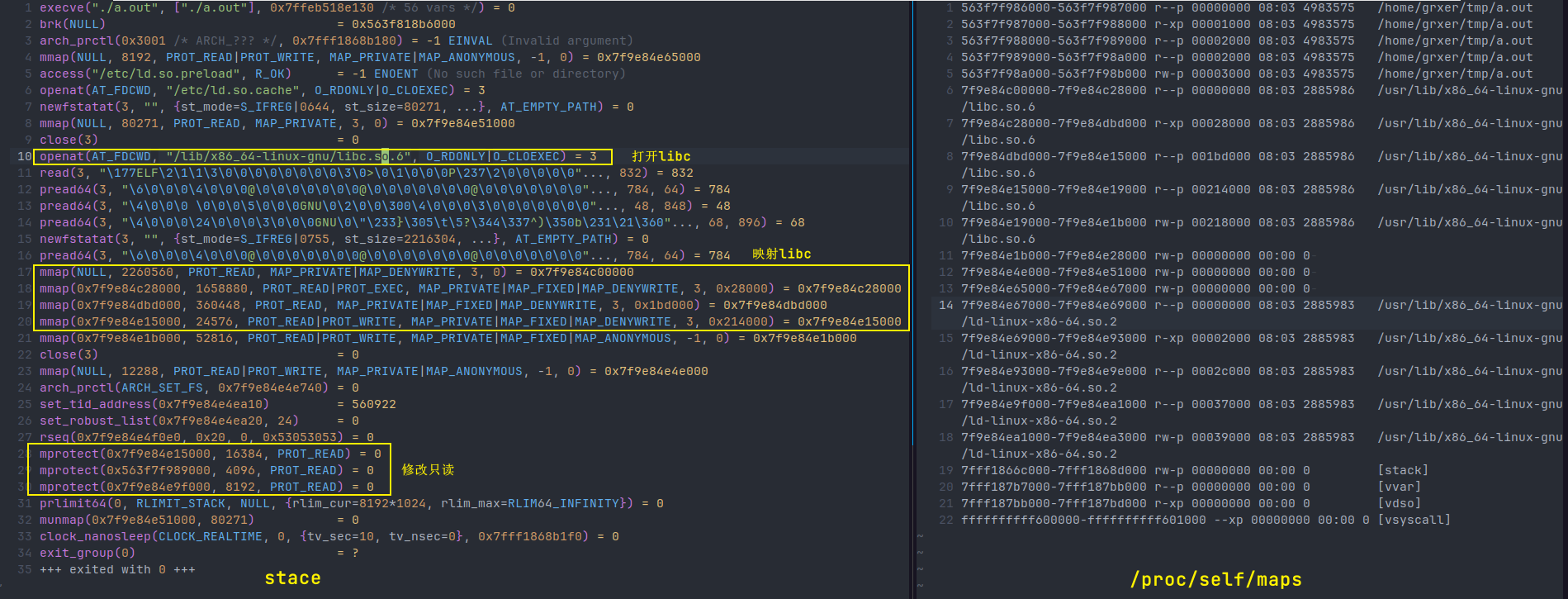
Task: Click mprotect(0x7f9e84e9f000, 8192 line
Action: click(x=206, y=487)
